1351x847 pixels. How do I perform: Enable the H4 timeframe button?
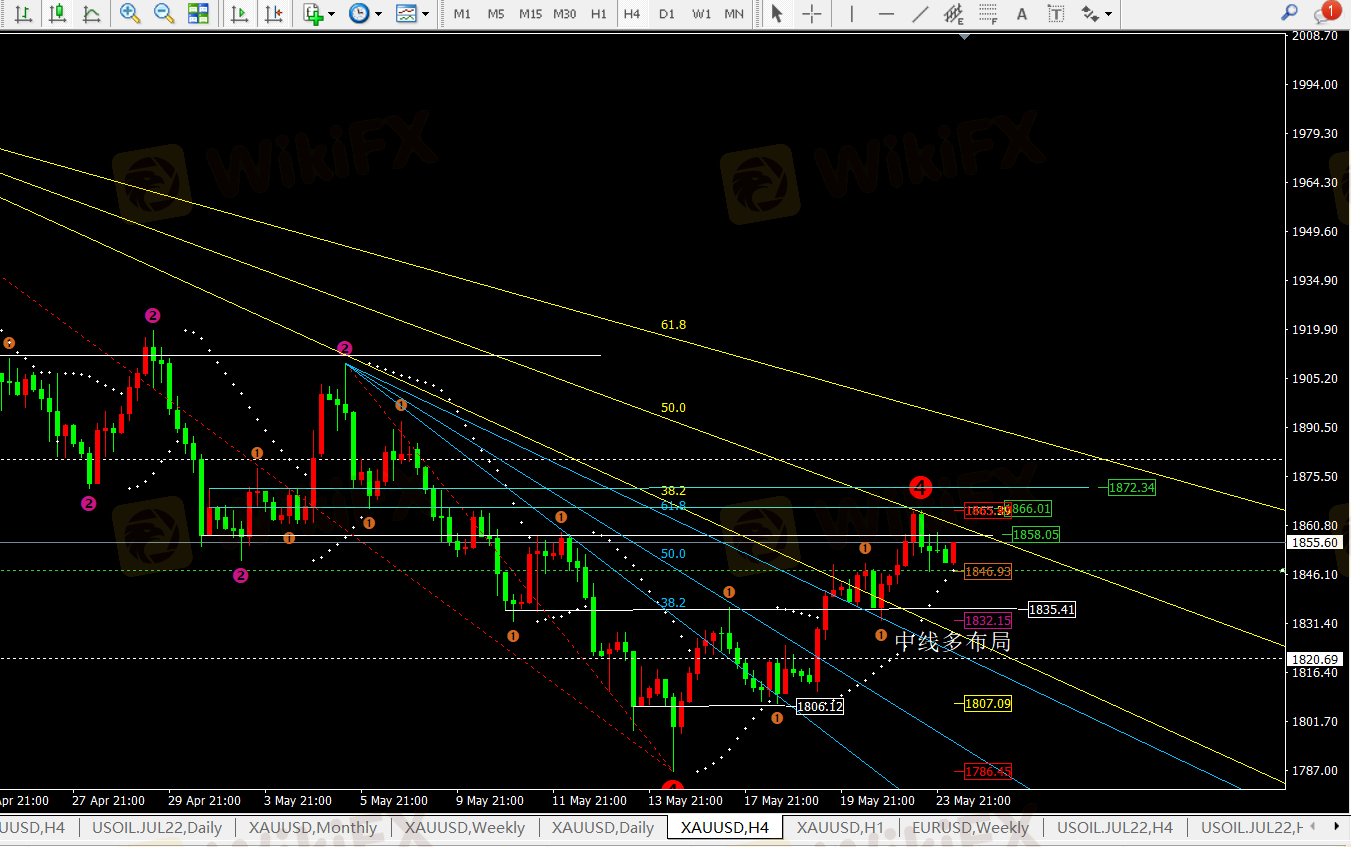coord(632,14)
